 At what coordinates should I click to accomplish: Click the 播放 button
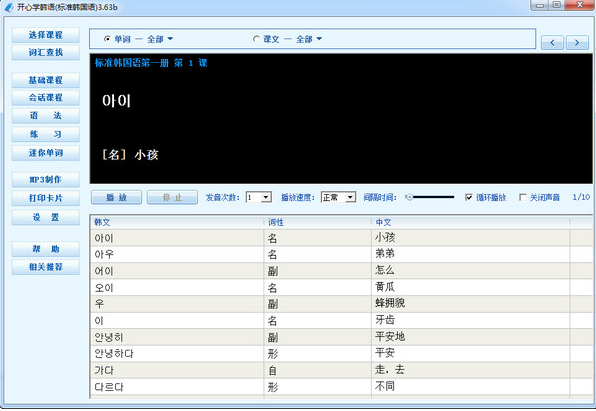coord(116,197)
